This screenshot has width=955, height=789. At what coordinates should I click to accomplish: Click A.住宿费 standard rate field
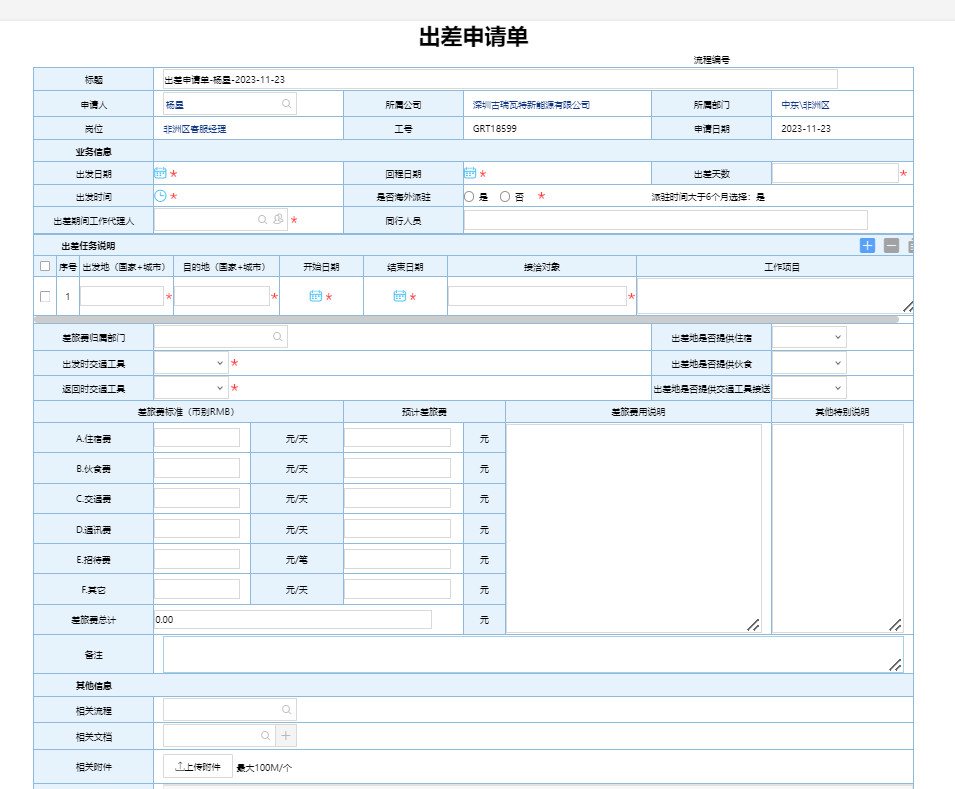197,437
